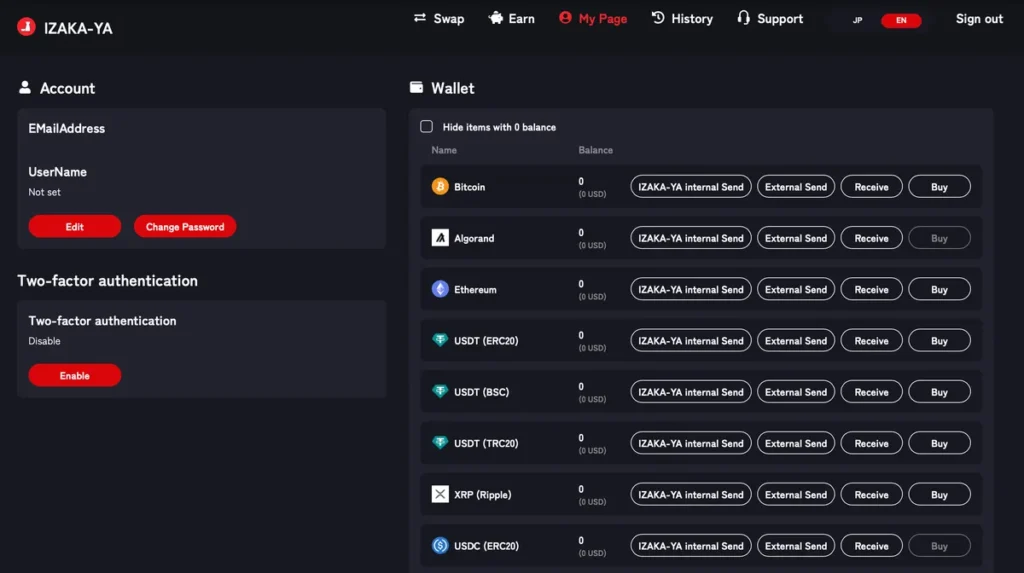Click the Change Password button
This screenshot has width=1024, height=573.
185,227
